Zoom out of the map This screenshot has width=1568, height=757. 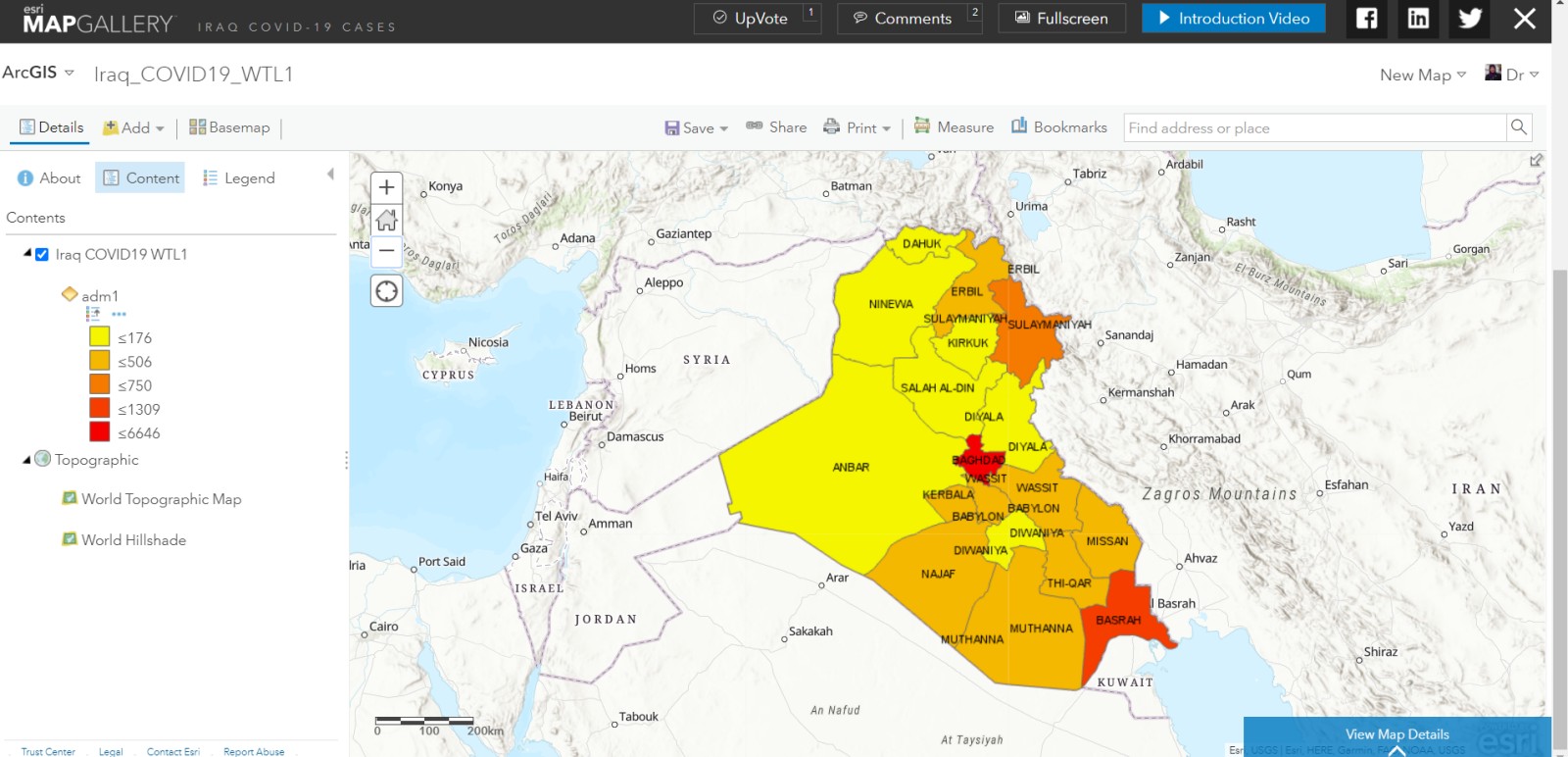pos(387,250)
